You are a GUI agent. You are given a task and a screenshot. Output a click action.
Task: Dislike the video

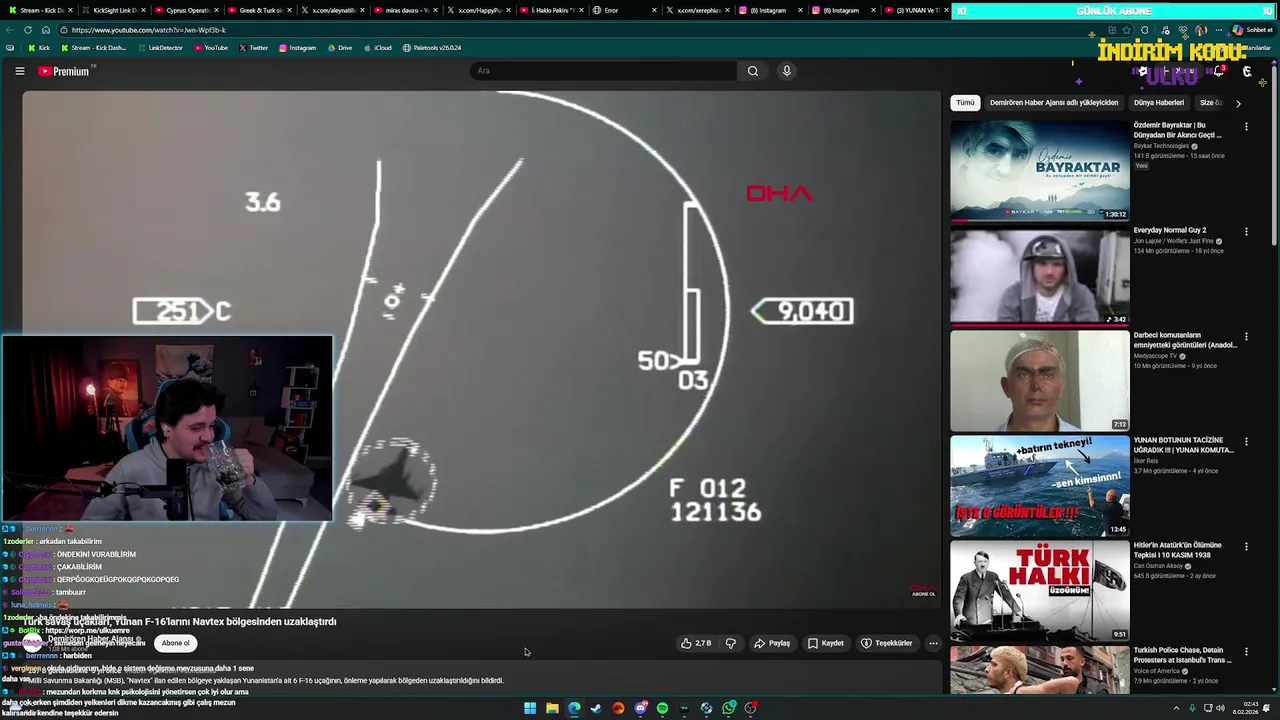point(730,643)
